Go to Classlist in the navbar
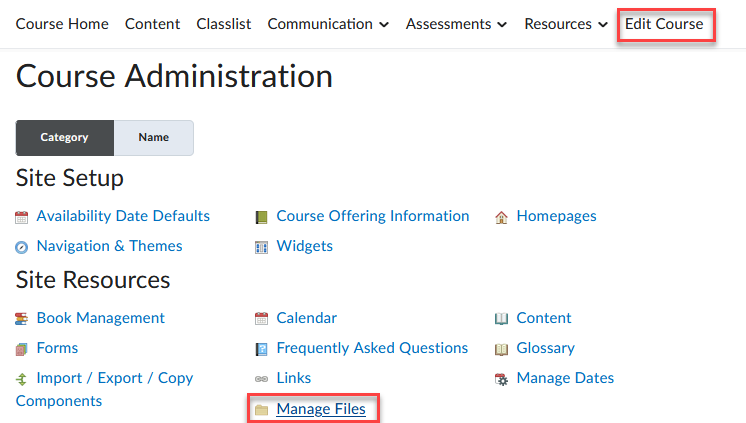The width and height of the screenshot is (746, 423). [224, 24]
